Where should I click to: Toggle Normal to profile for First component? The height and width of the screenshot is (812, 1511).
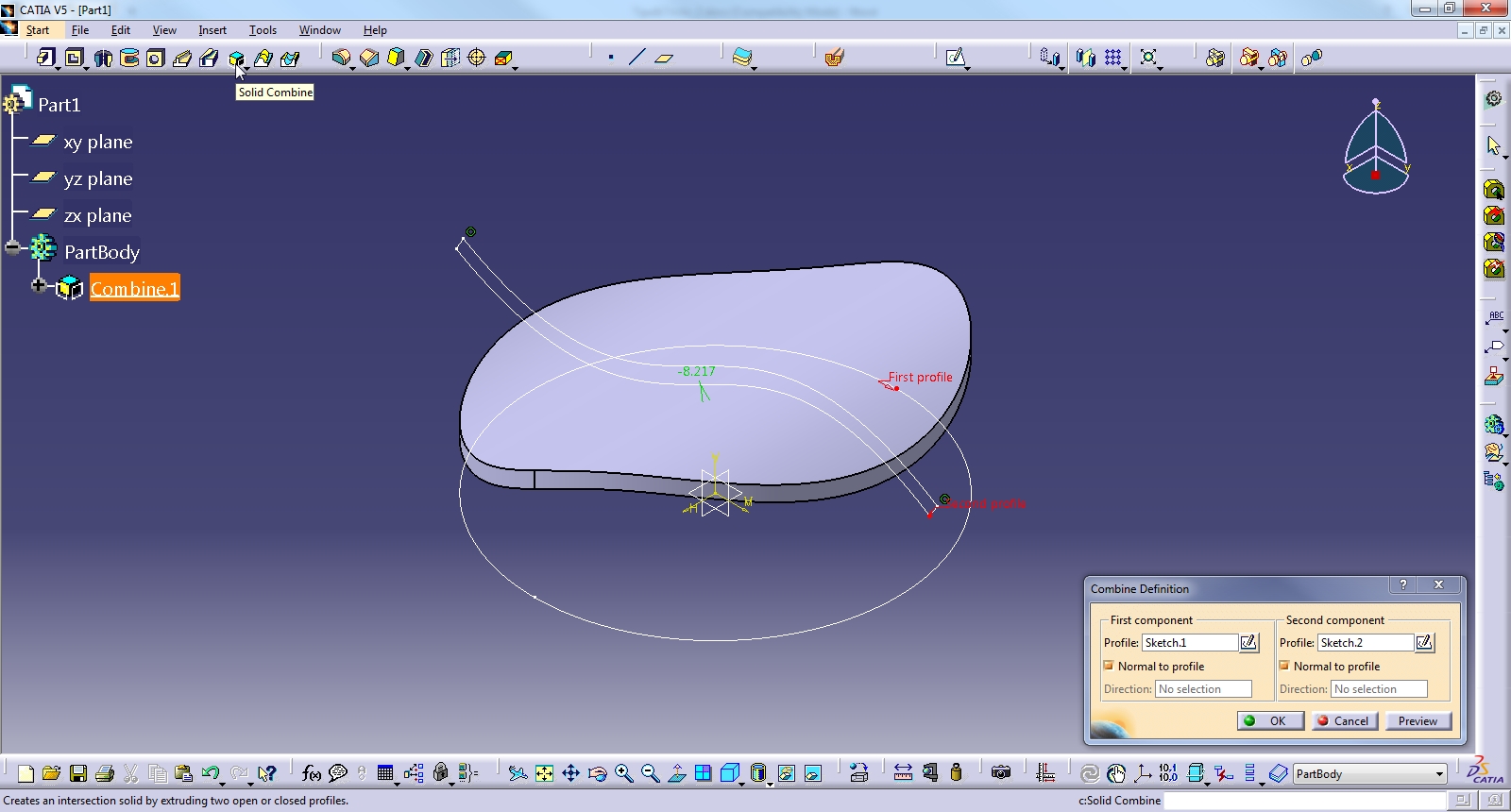pyautogui.click(x=1109, y=666)
